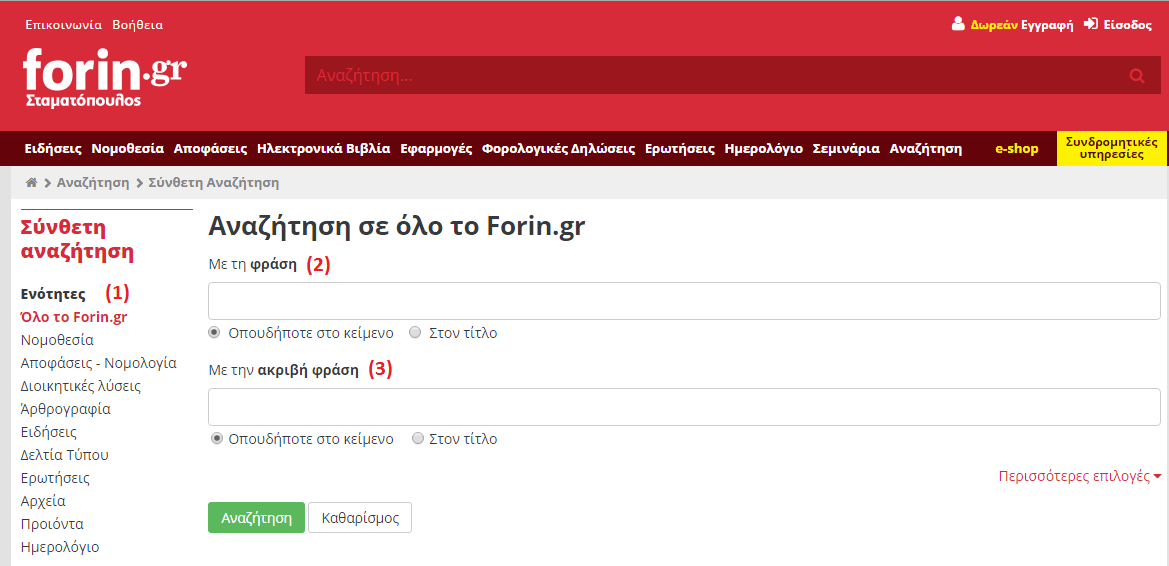Select Δελτία Τύπου section
1169x566 pixels.
coord(65,455)
